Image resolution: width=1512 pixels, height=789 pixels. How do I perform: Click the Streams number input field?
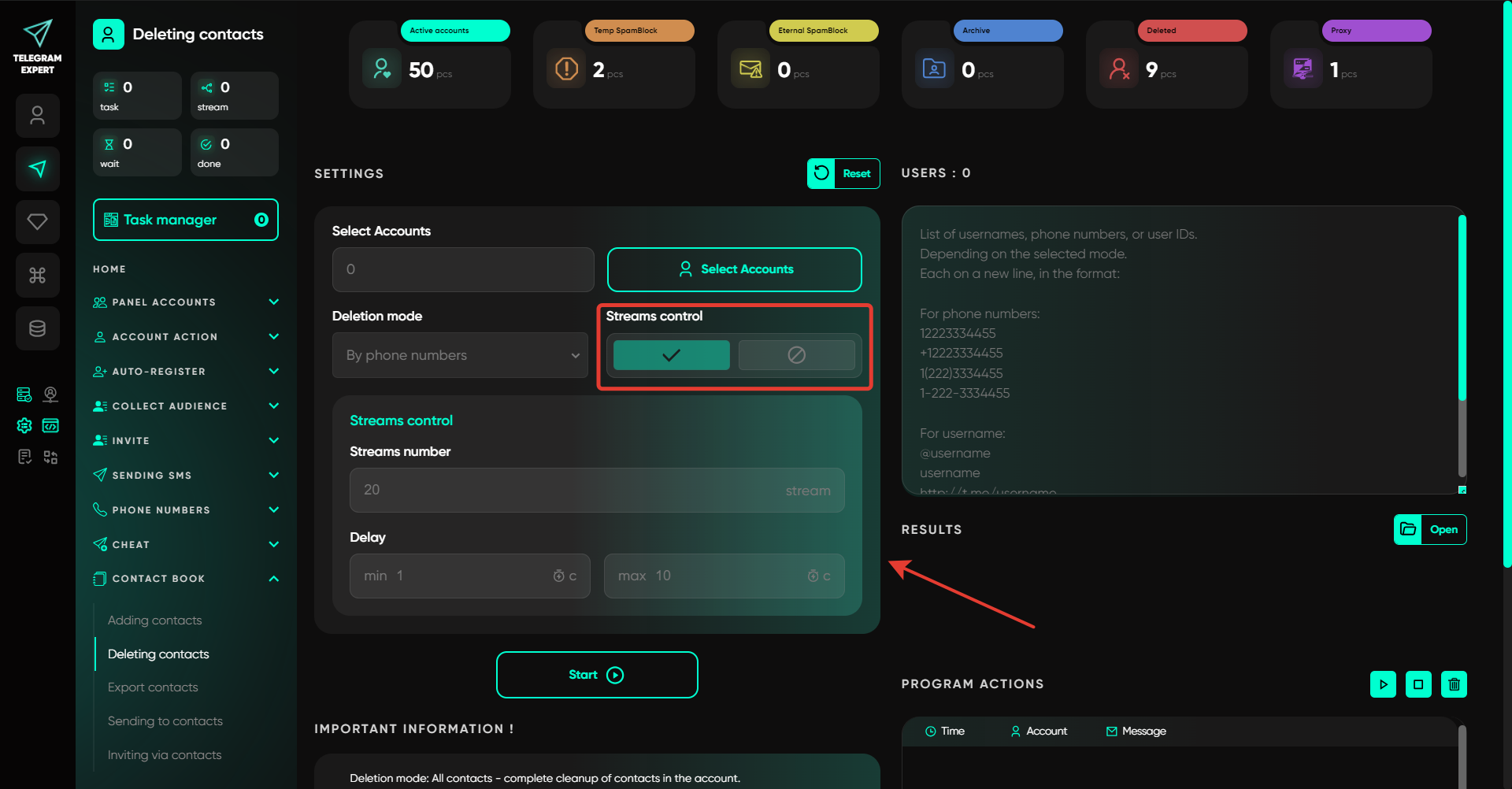point(567,490)
